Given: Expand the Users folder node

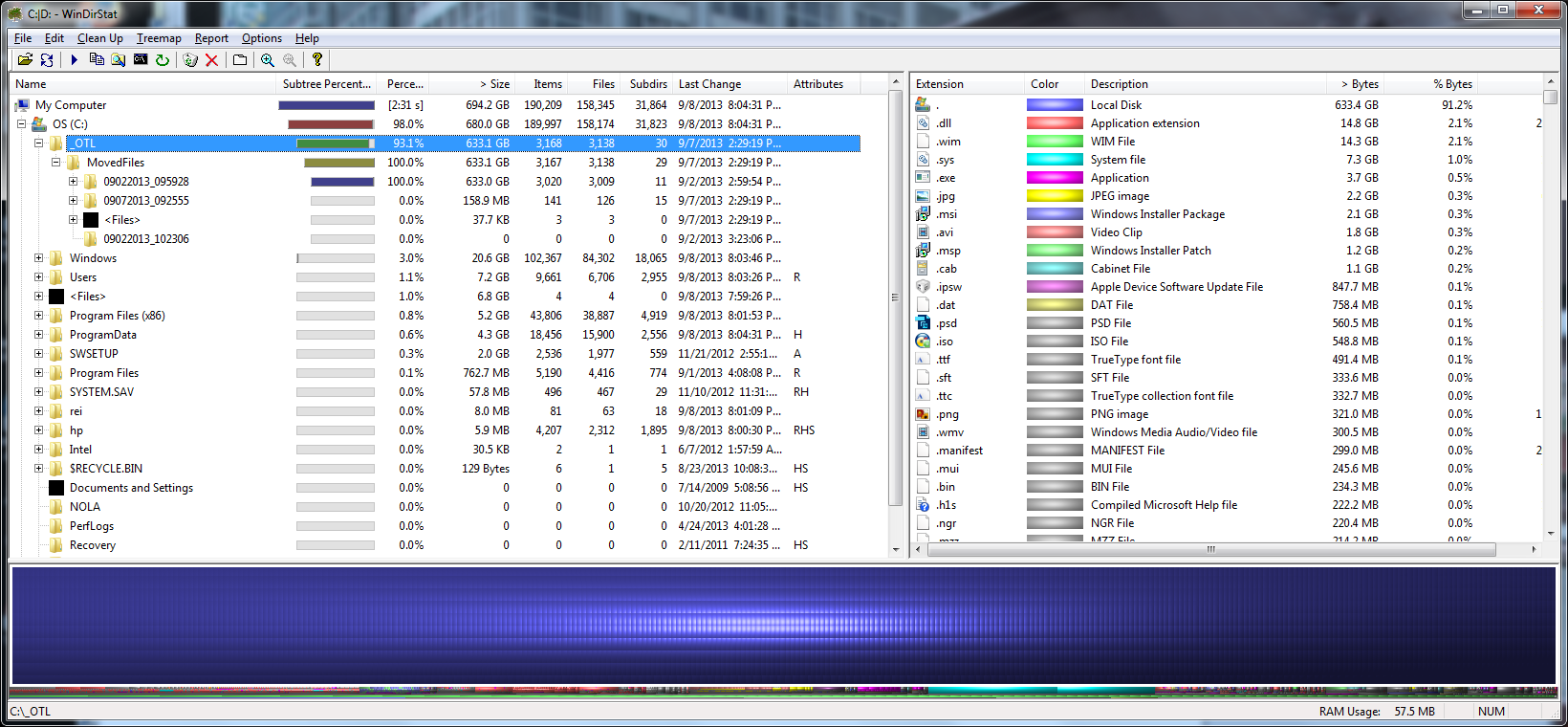Looking at the screenshot, I should tap(38, 277).
